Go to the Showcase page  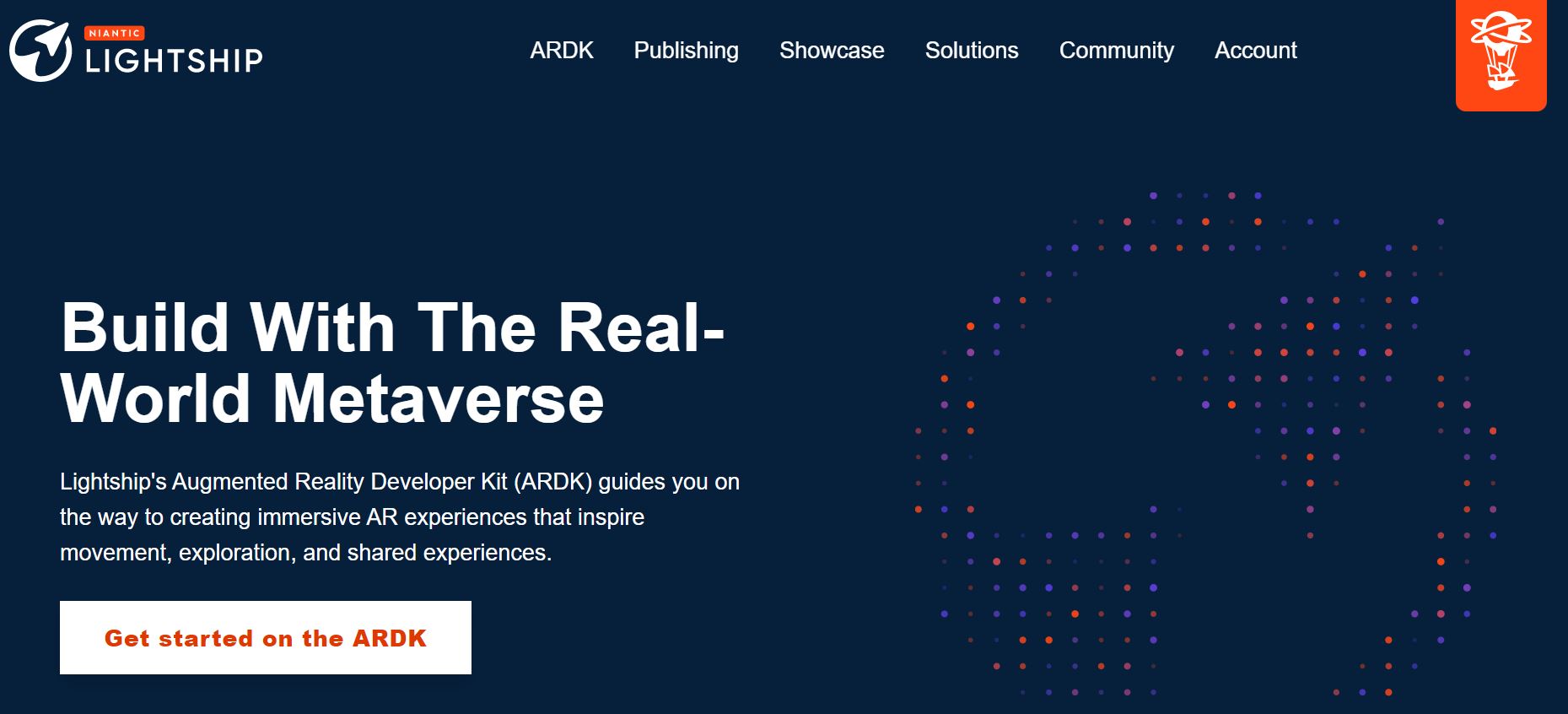832,51
